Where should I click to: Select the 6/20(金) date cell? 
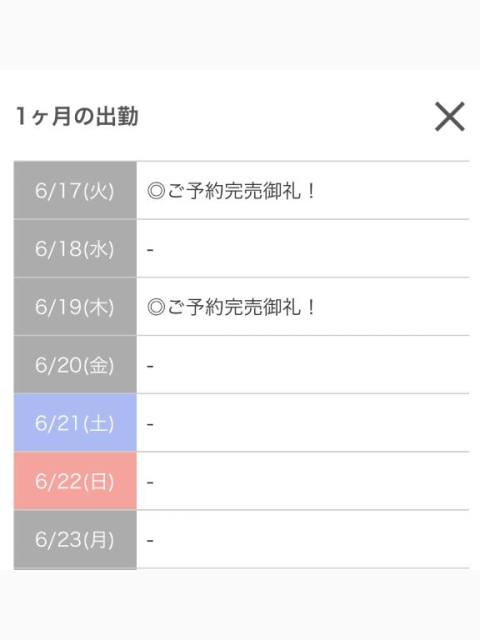(75, 365)
